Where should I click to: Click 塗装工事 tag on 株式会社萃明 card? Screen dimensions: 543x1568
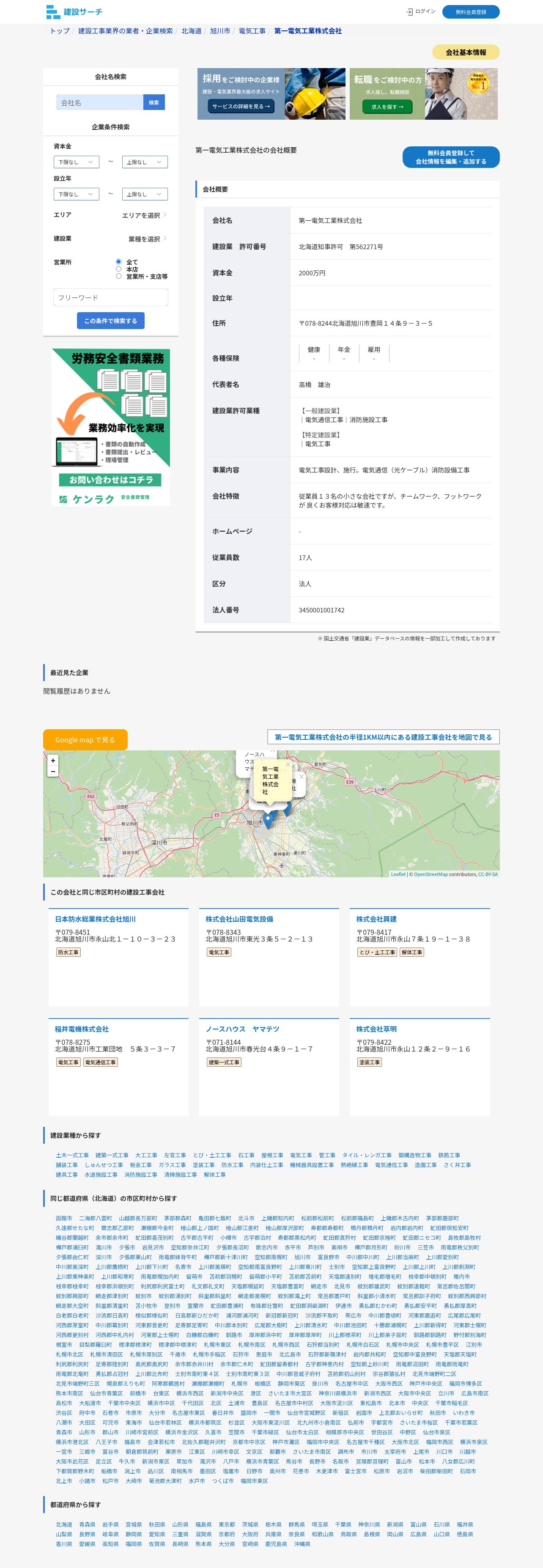coord(370,1062)
